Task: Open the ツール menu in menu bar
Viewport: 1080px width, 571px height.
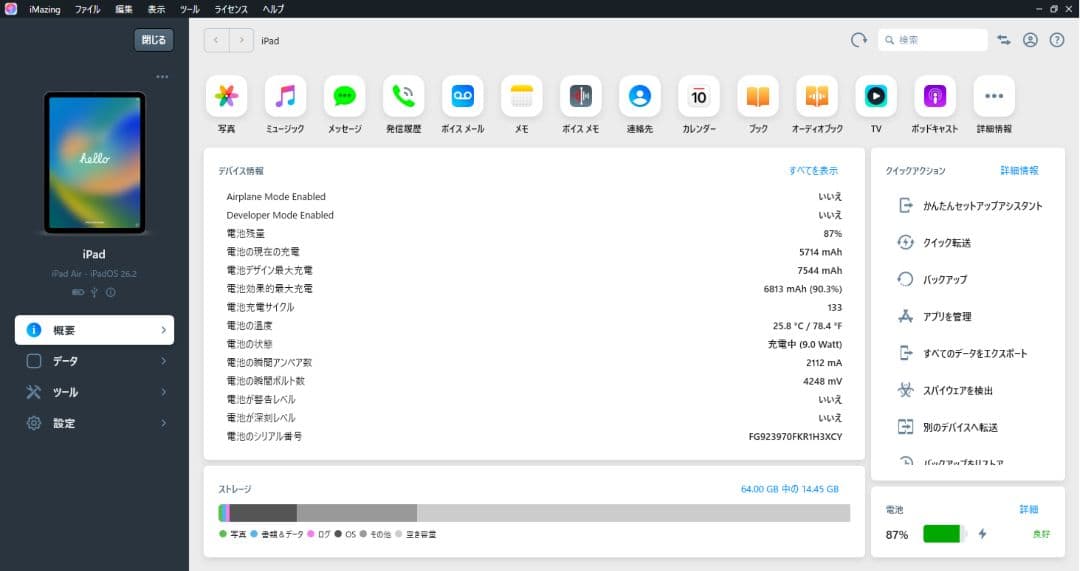Action: tap(189, 9)
